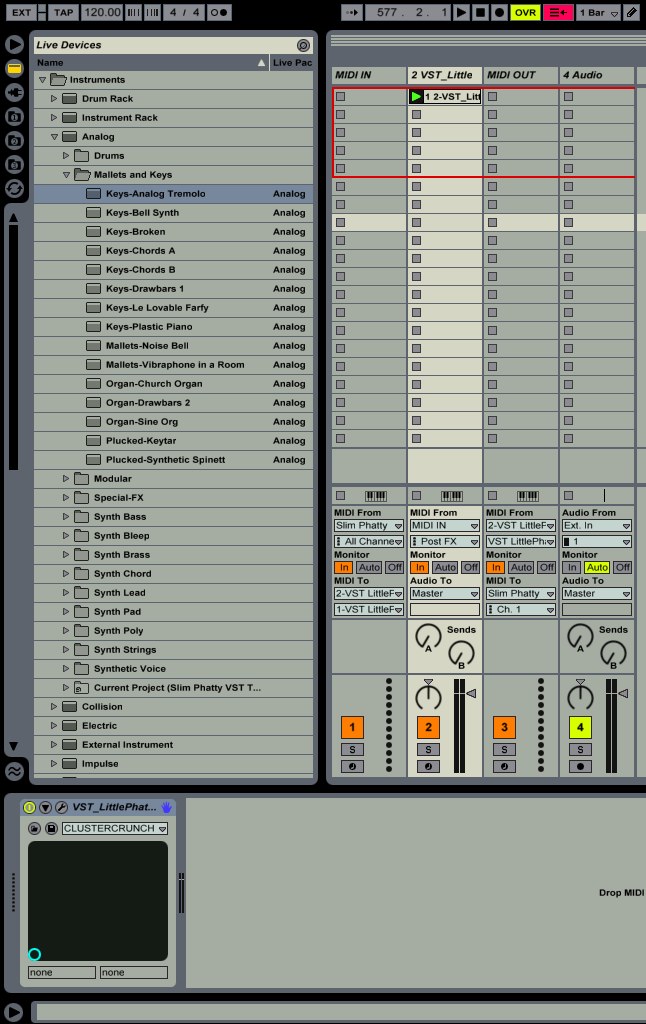Click the save preset floppy icon
Screen dimensions: 646x1024
pyautogui.click(x=50, y=828)
